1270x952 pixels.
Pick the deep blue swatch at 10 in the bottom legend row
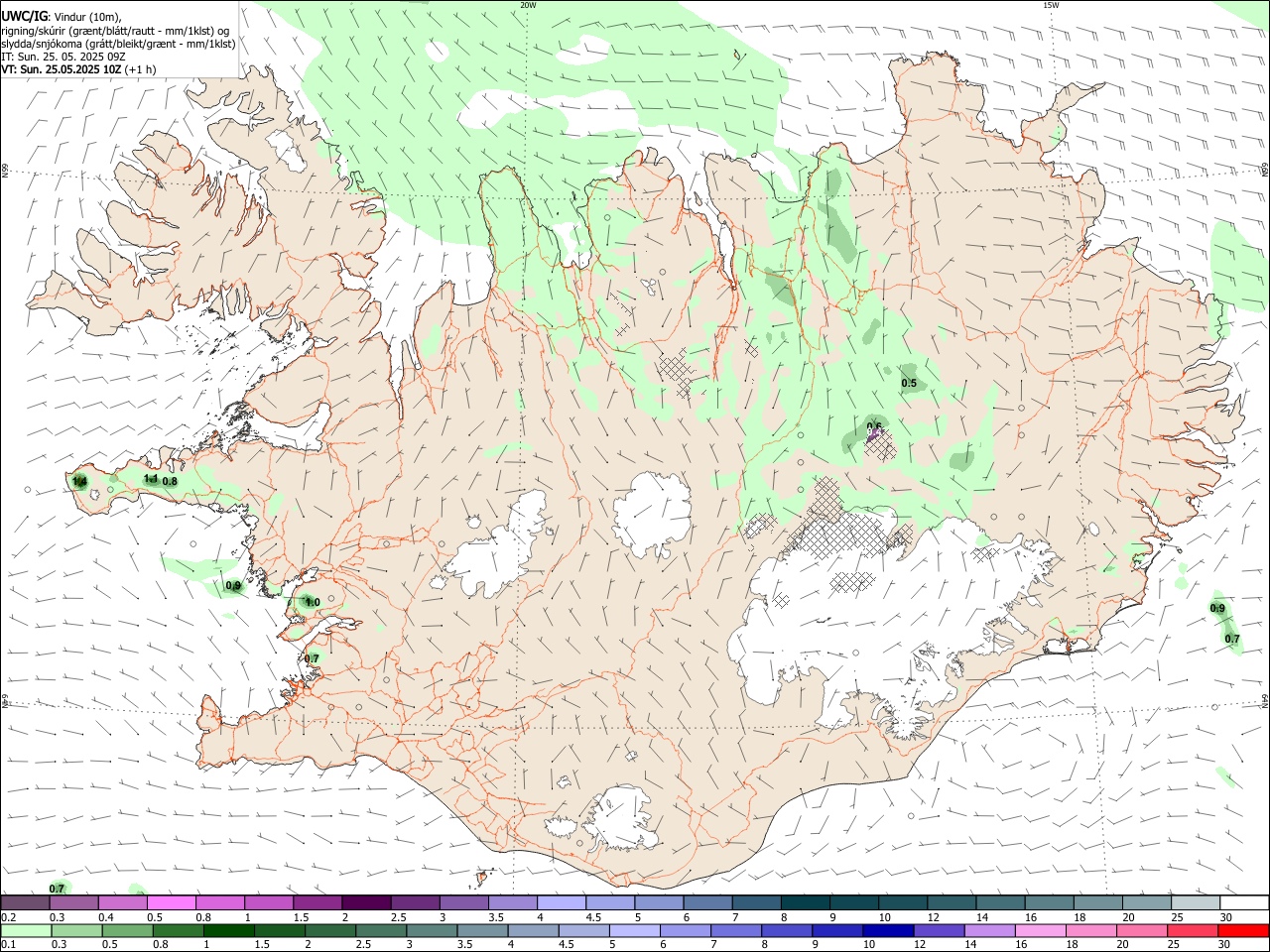[x=888, y=930]
